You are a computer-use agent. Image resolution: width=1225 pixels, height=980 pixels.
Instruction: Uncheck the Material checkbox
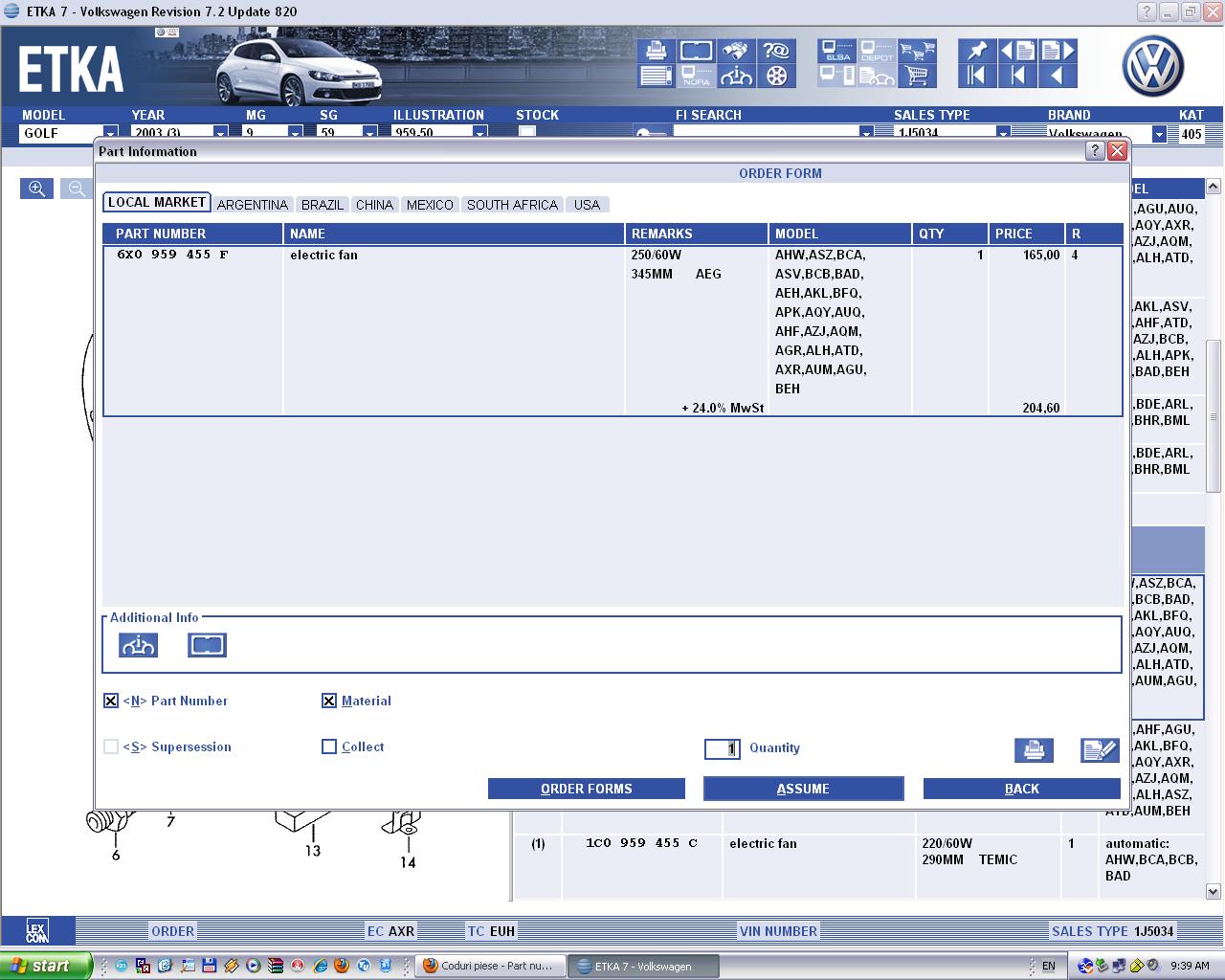pyautogui.click(x=329, y=701)
